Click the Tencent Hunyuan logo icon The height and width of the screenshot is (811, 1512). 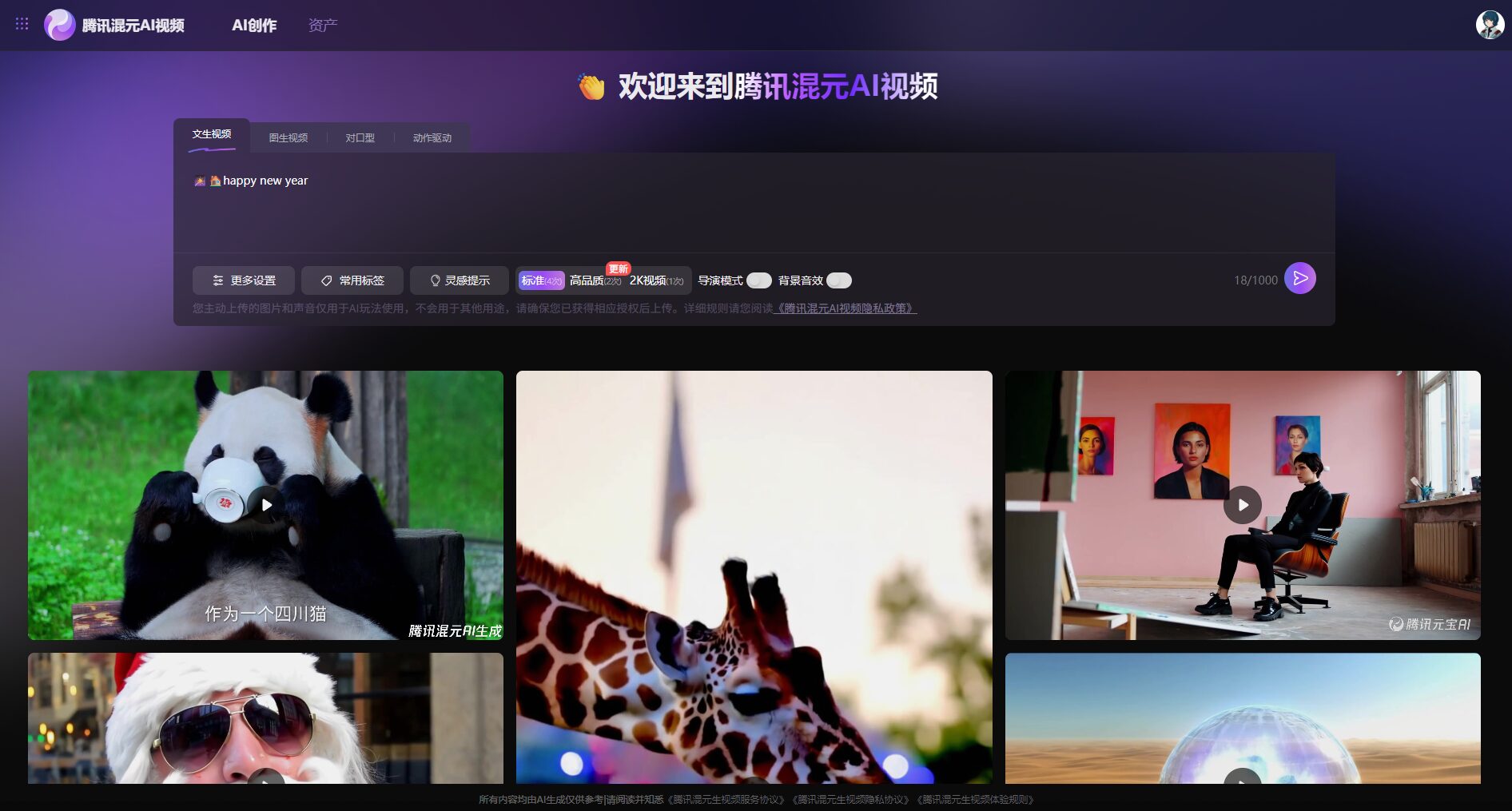[59, 25]
